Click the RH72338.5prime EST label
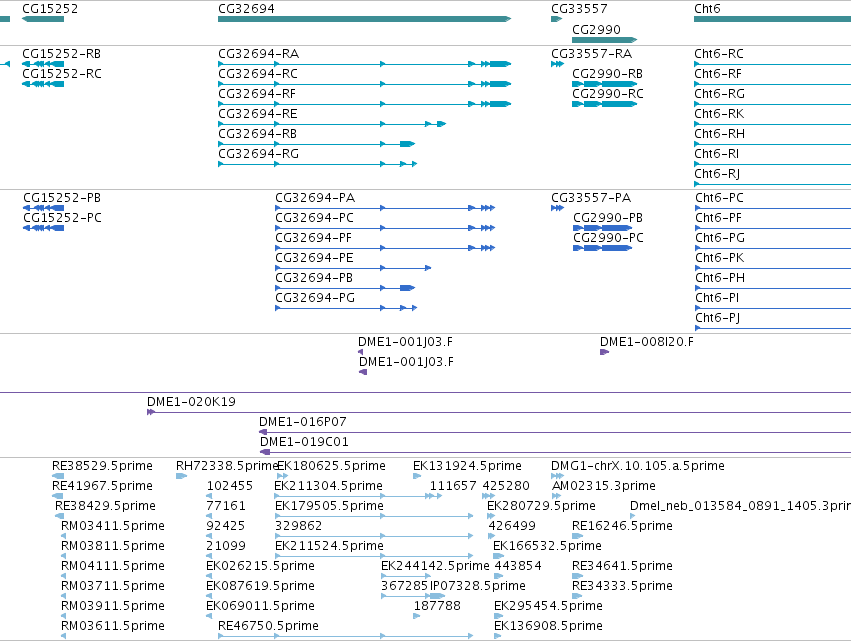Viewport: 851px width, 641px height. coord(226,466)
